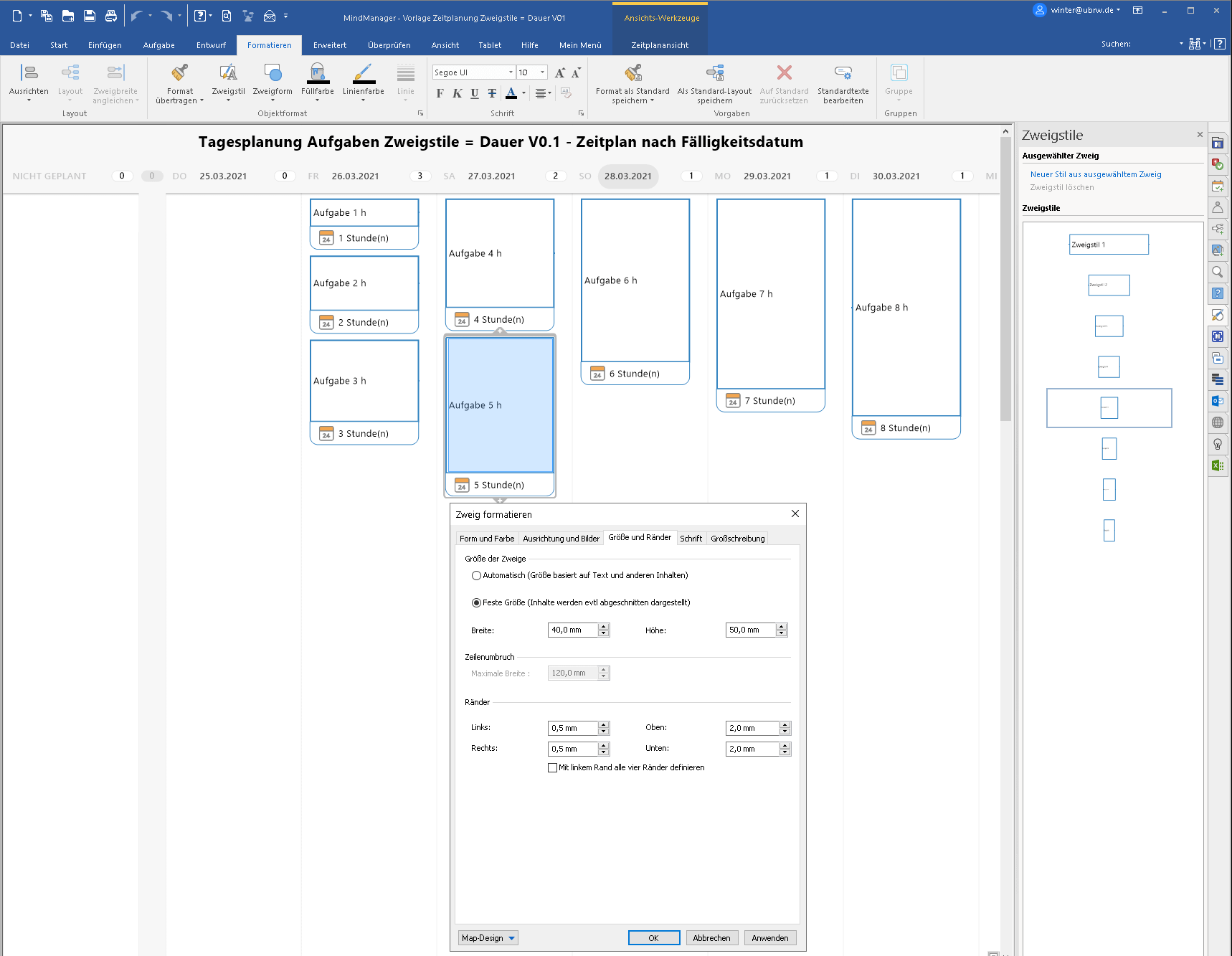Toggle italic (K) formatting

(x=457, y=93)
